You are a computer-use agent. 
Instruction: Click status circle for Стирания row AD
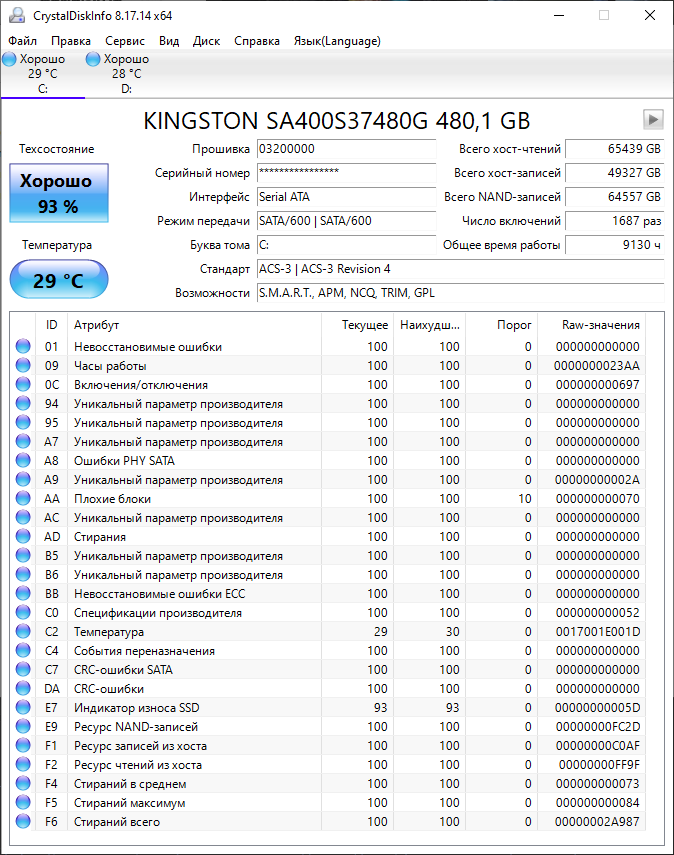pyautogui.click(x=23, y=537)
